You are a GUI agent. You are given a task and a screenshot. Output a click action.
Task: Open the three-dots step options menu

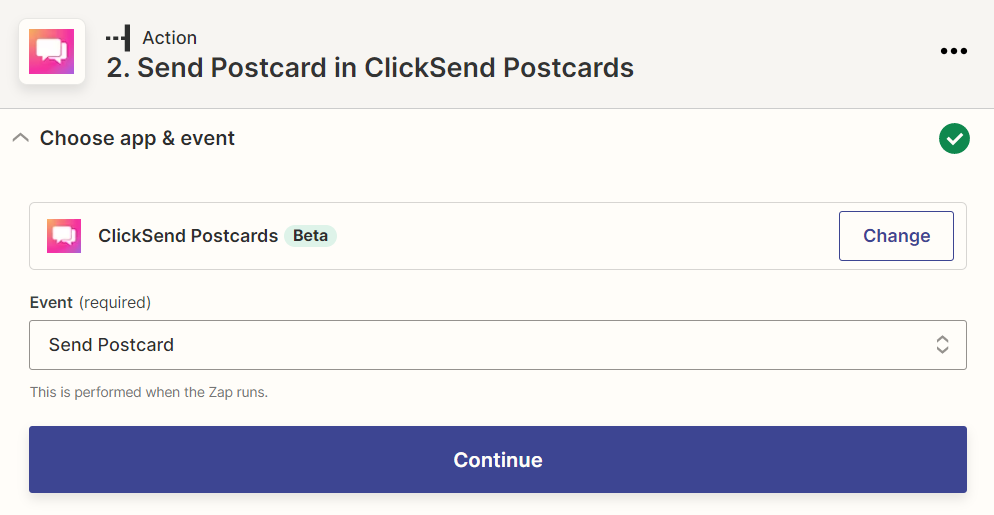(x=953, y=51)
